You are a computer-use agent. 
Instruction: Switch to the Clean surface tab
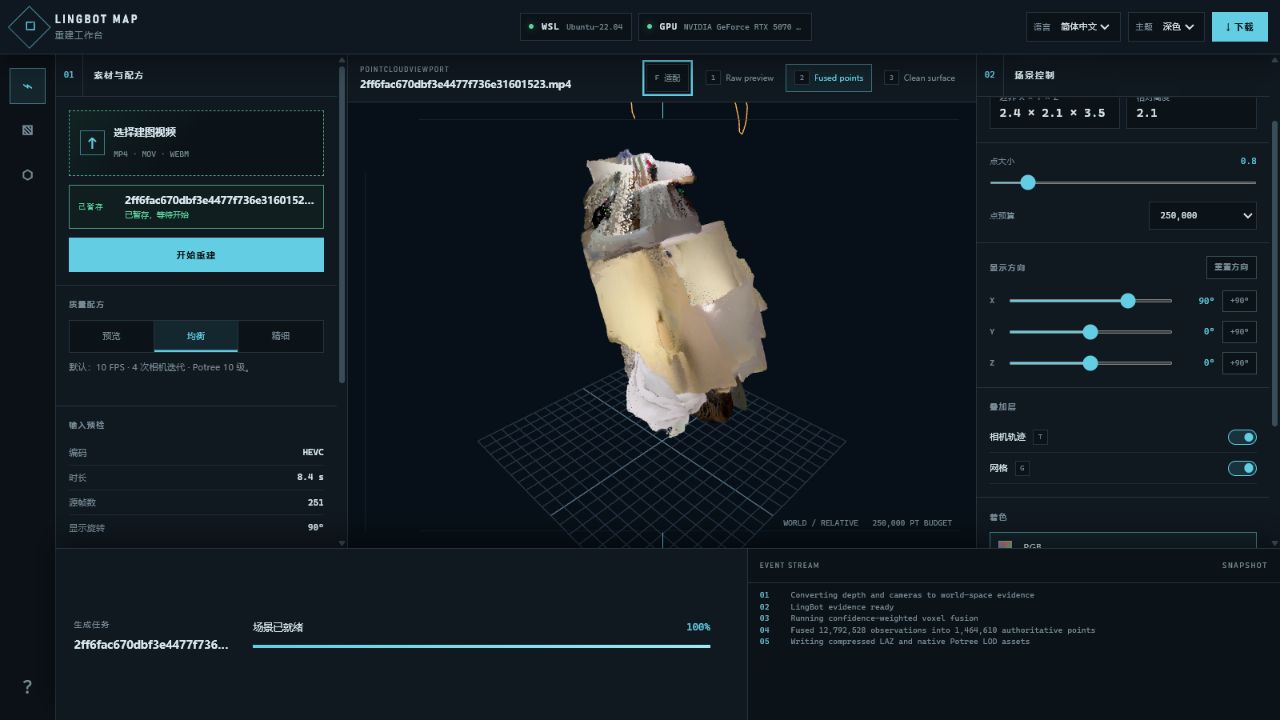click(x=920, y=78)
